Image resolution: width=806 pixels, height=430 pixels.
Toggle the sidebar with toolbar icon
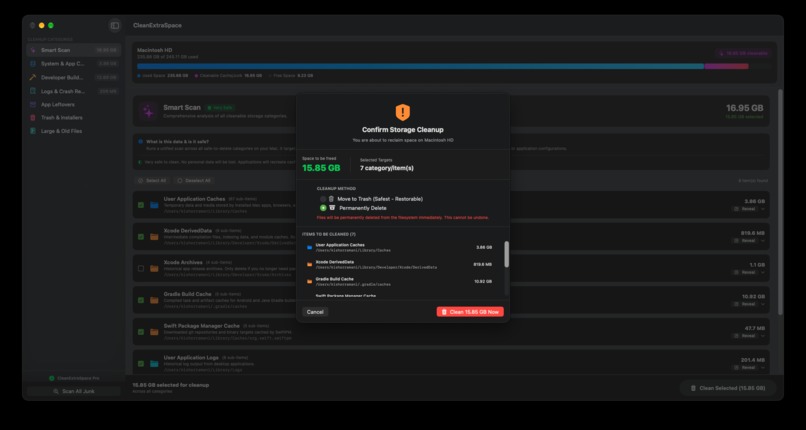pos(115,26)
